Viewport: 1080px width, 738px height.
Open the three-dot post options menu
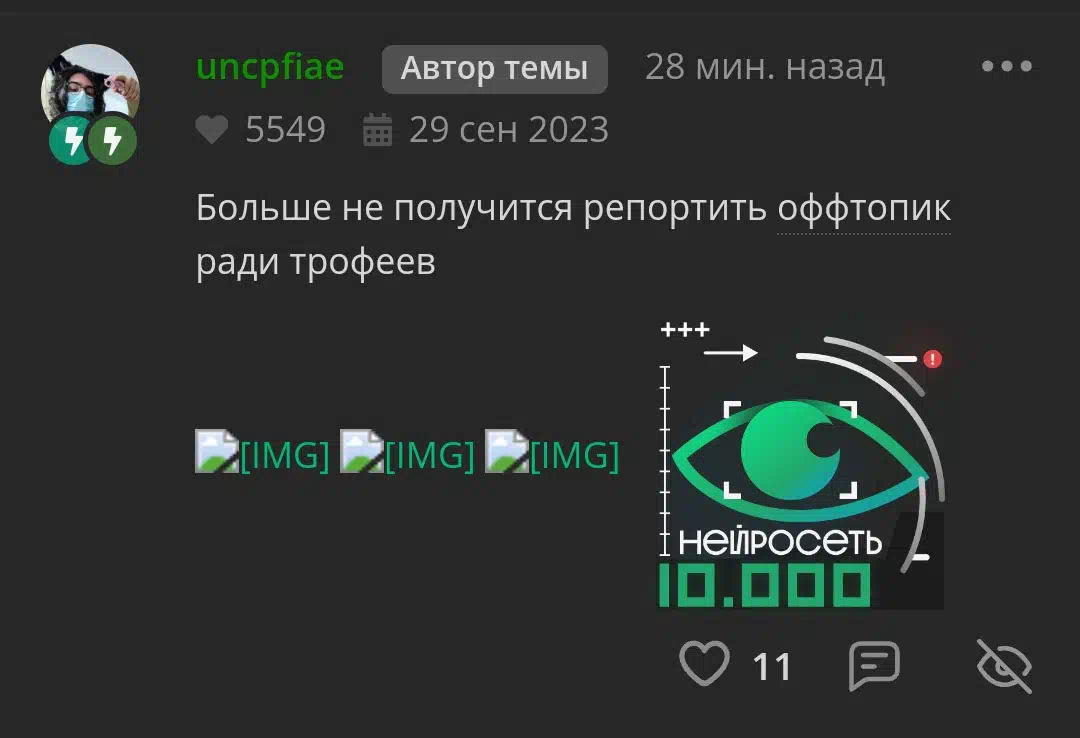coord(1006,66)
